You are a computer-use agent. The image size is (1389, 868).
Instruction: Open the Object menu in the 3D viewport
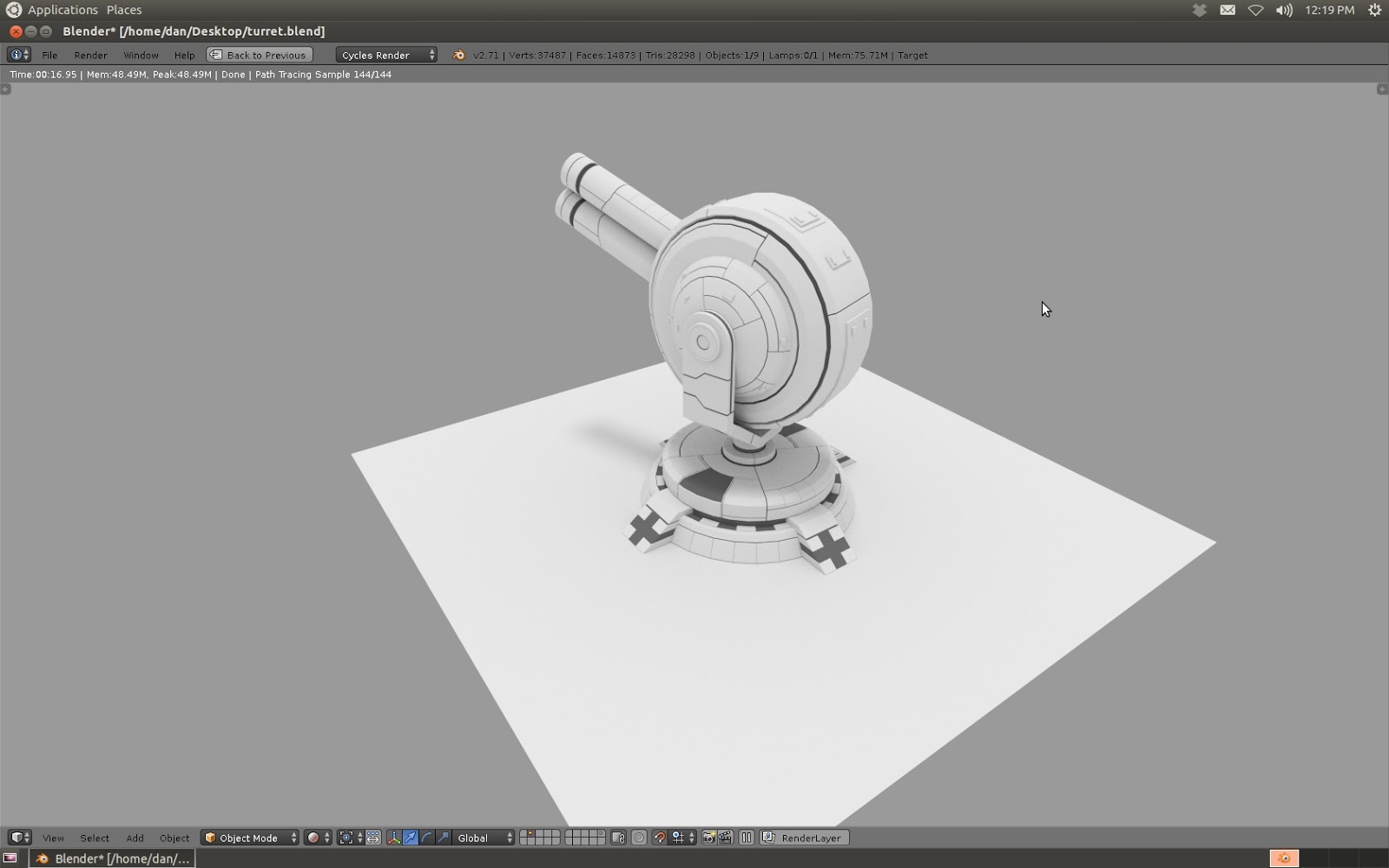tap(174, 838)
